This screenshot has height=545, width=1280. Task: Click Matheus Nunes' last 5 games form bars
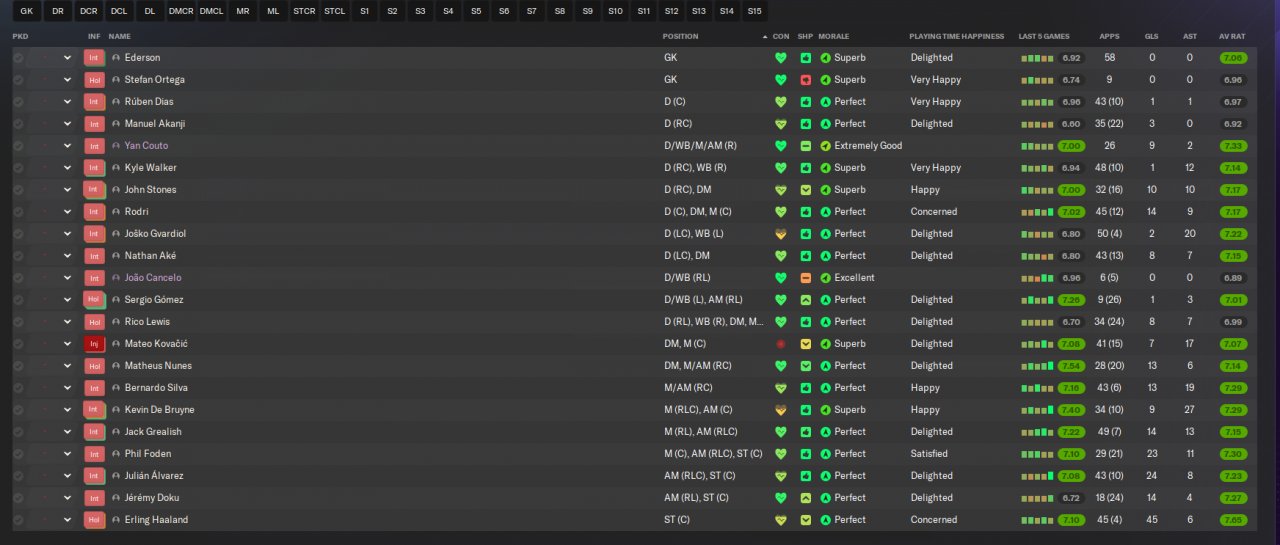[1037, 366]
